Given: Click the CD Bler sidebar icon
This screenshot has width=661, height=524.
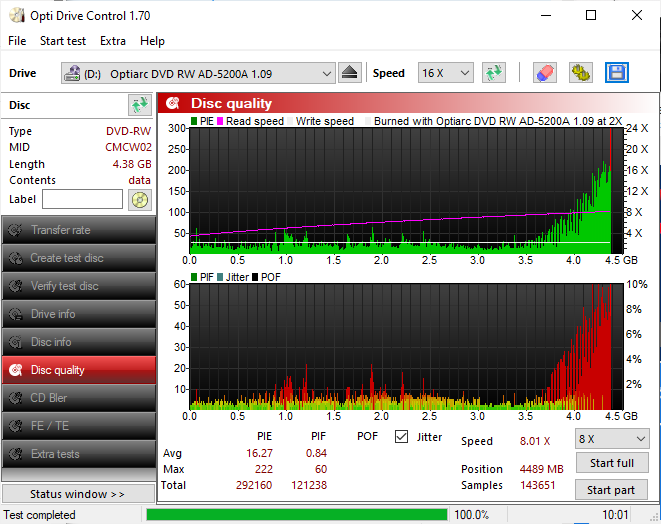Looking at the screenshot, I should click(16, 398).
